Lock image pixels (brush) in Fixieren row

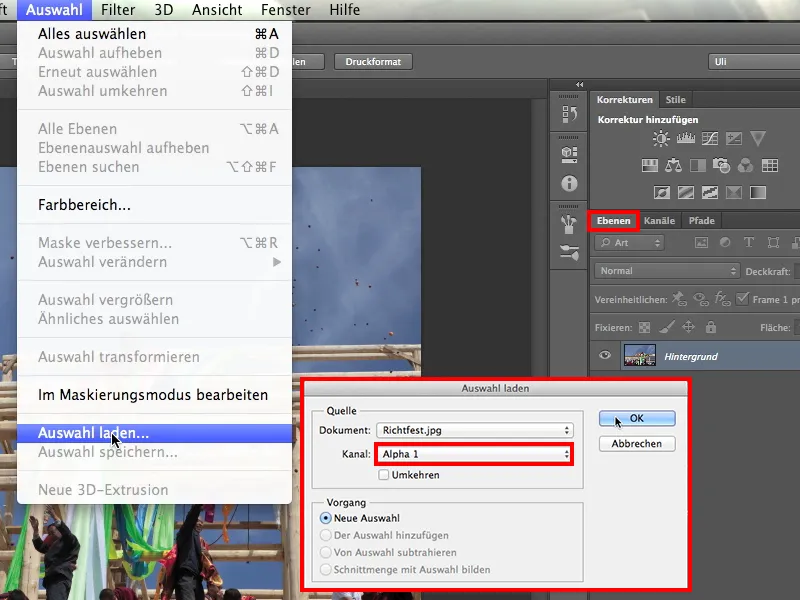[666, 327]
